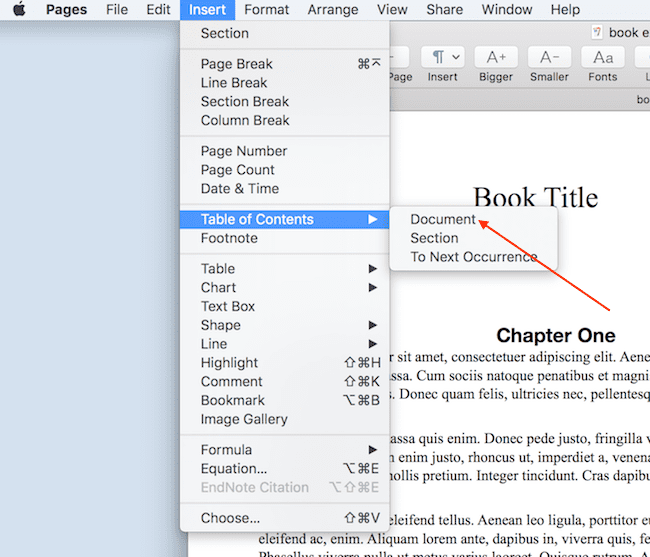Image resolution: width=650 pixels, height=557 pixels.
Task: Click the Apple logo menu
Action: coord(18,10)
